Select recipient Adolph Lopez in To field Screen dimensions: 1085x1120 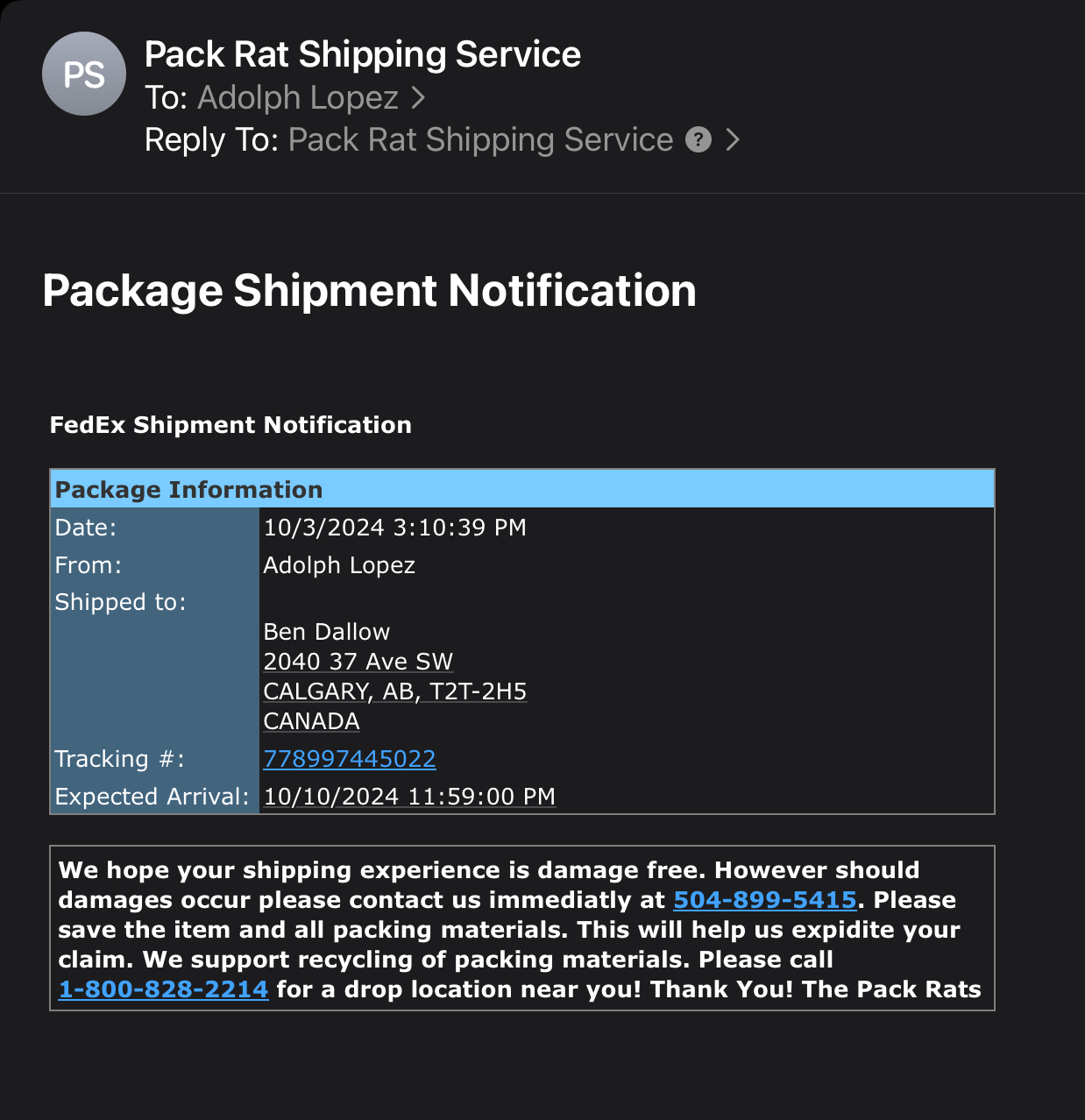[x=298, y=97]
